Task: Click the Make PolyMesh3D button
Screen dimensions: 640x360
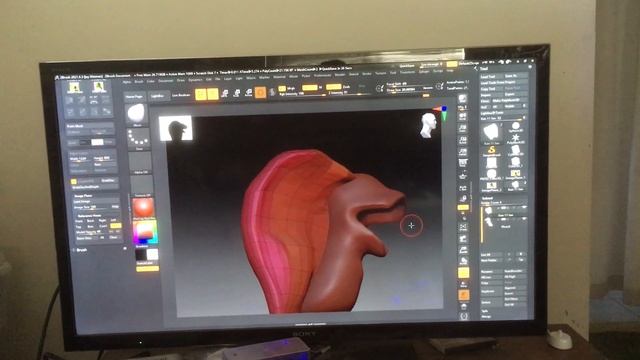Action: click(x=509, y=100)
